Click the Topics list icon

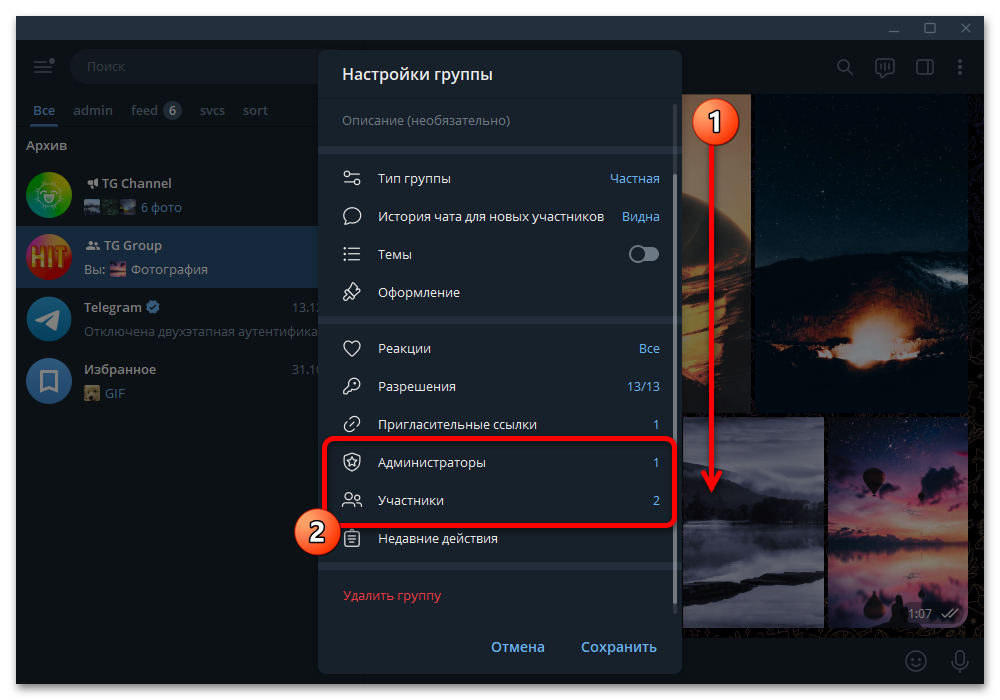(x=351, y=254)
